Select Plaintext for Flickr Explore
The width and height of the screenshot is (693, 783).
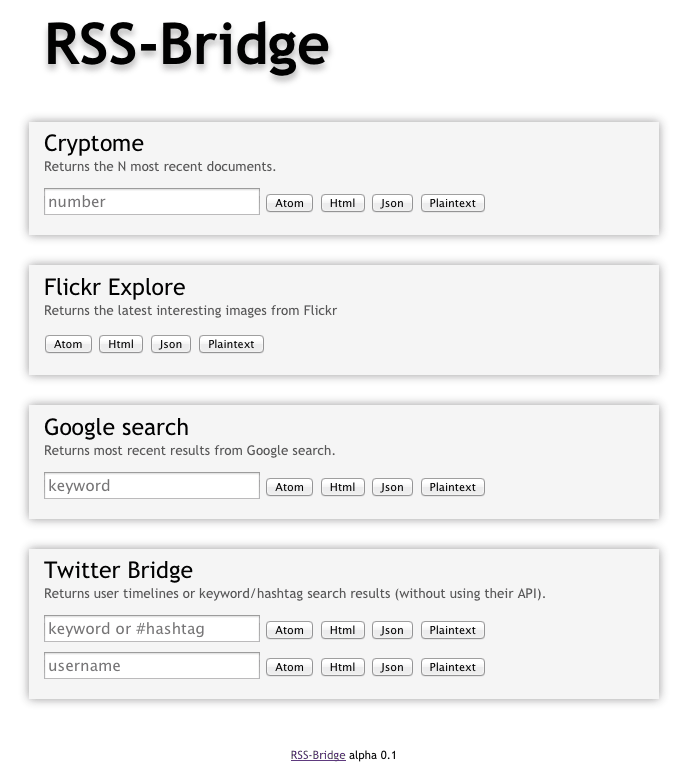coord(231,344)
